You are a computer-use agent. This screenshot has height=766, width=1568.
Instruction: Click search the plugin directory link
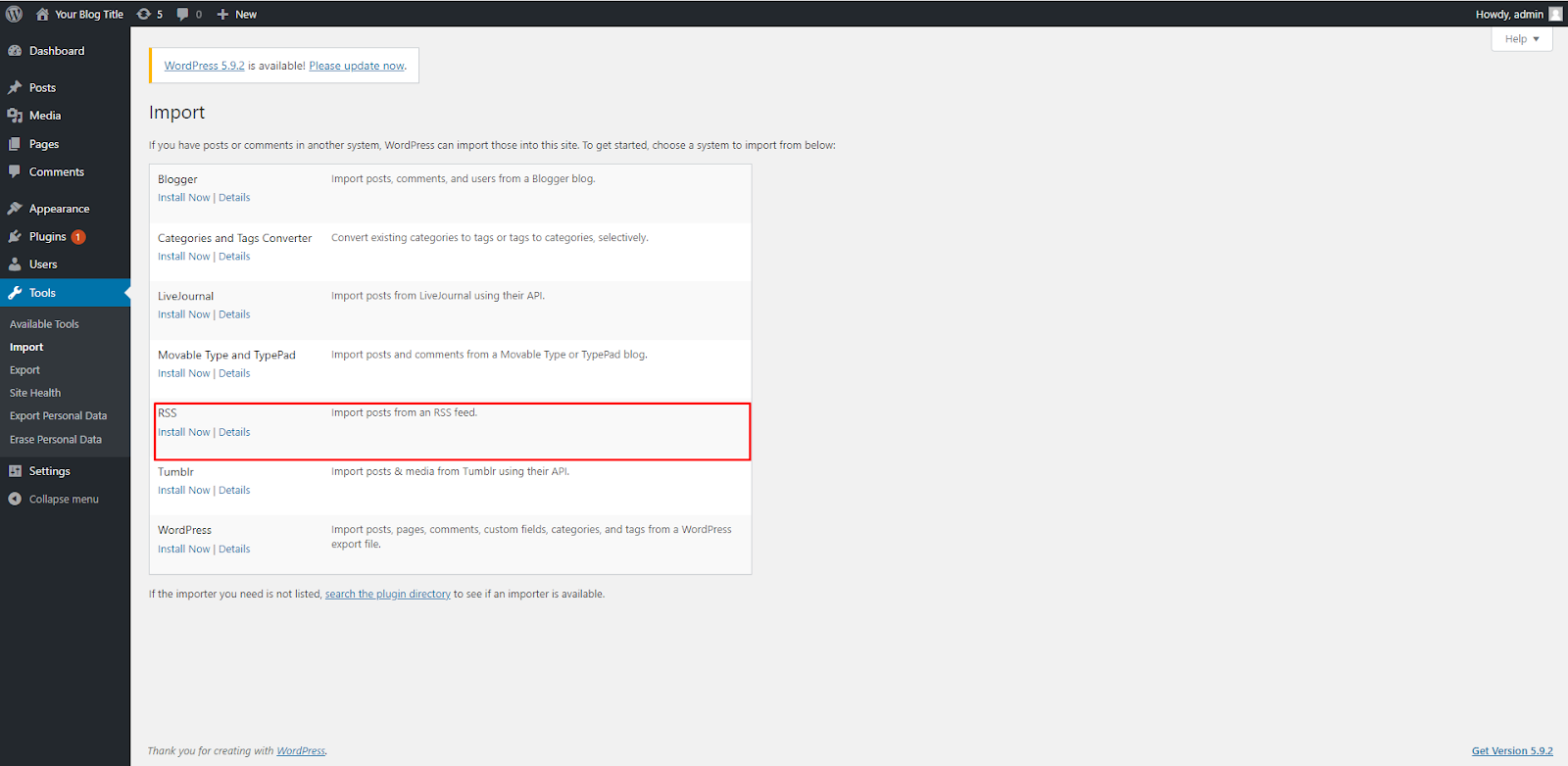click(x=388, y=594)
